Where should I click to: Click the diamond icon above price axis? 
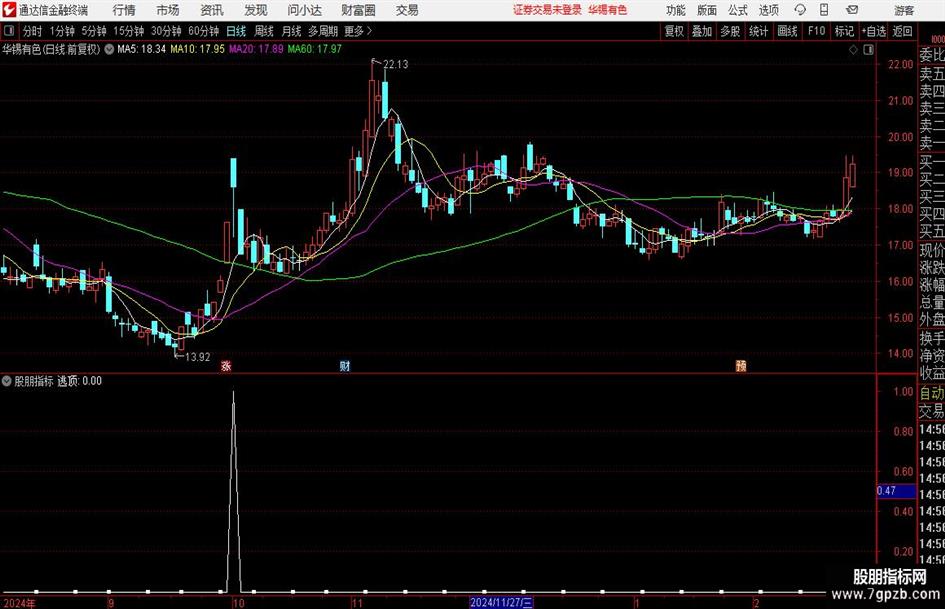tap(853, 50)
